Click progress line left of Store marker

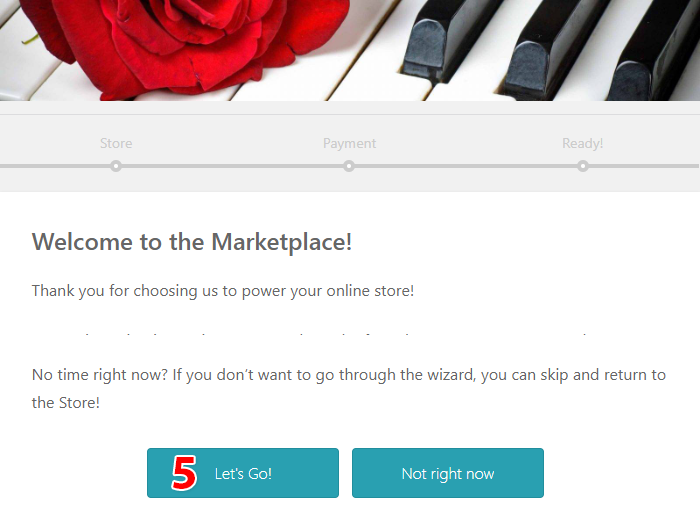tap(55, 166)
